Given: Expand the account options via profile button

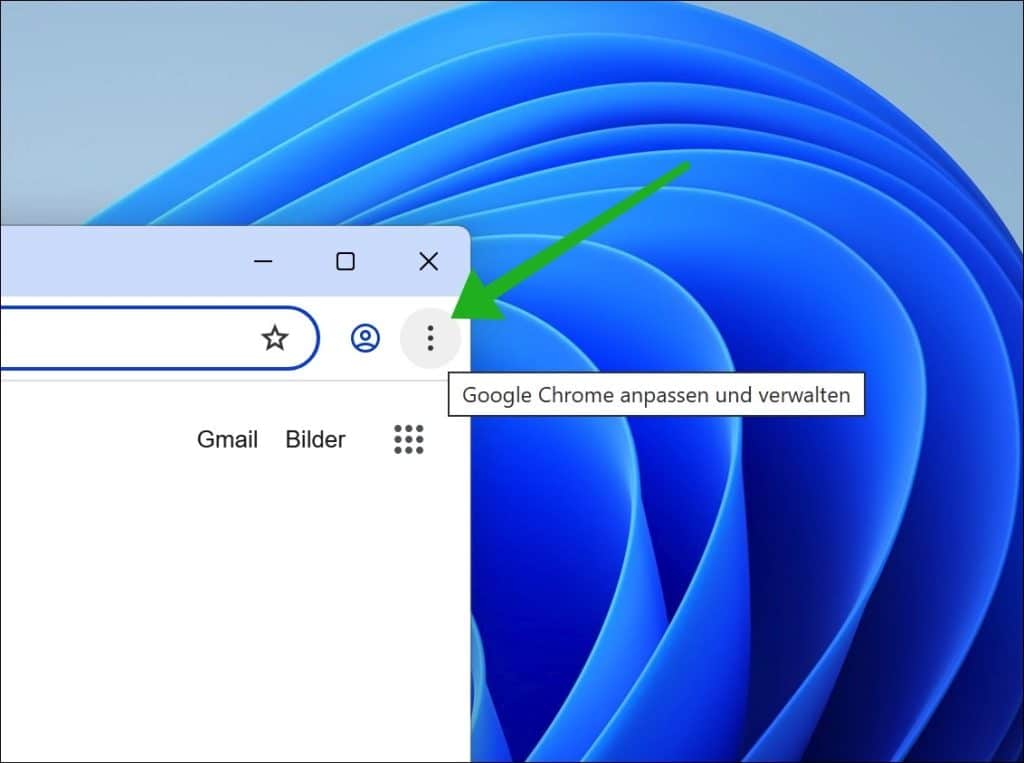Looking at the screenshot, I should tap(365, 339).
